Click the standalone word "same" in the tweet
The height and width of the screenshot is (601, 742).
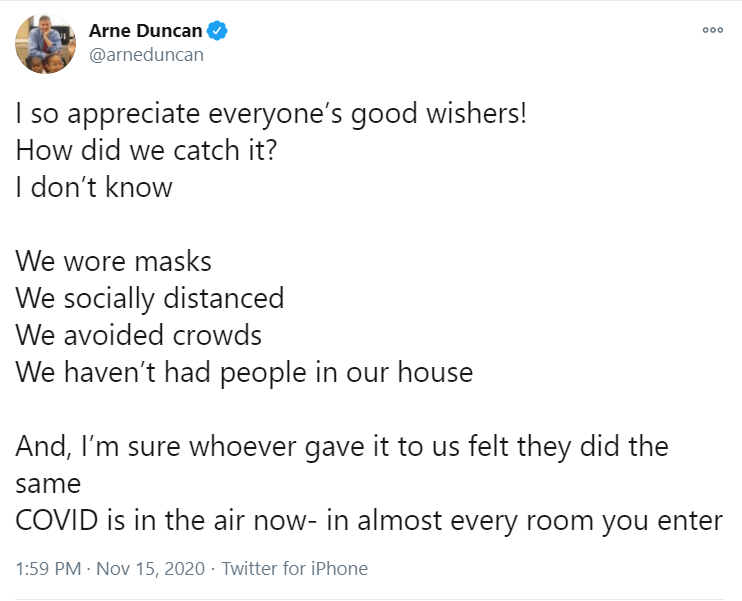tap(48, 483)
